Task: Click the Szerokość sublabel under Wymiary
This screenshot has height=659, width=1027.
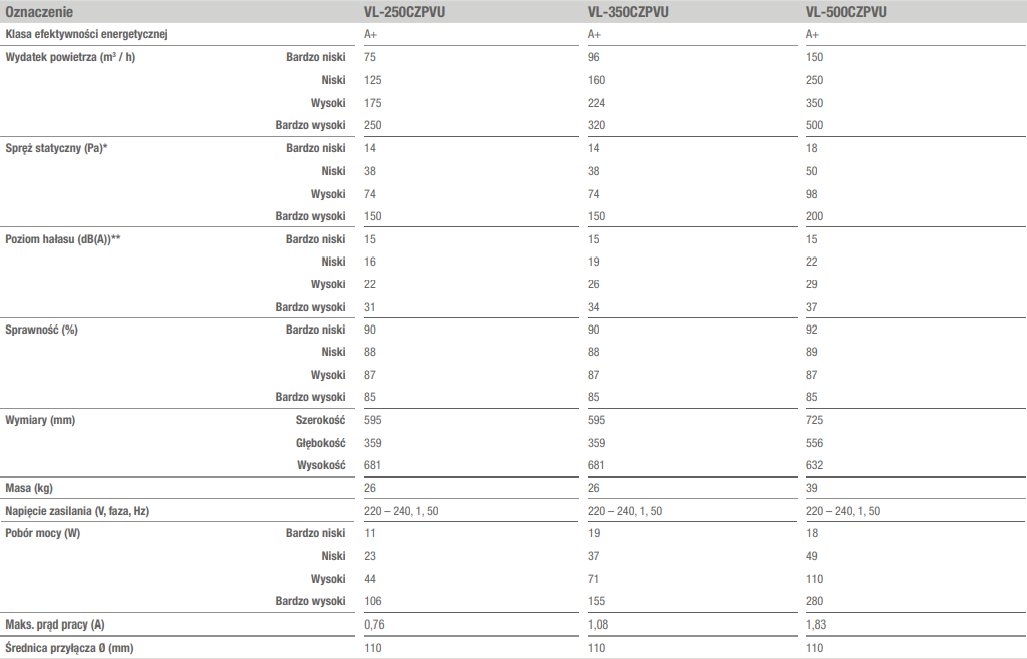Action: click(320, 420)
